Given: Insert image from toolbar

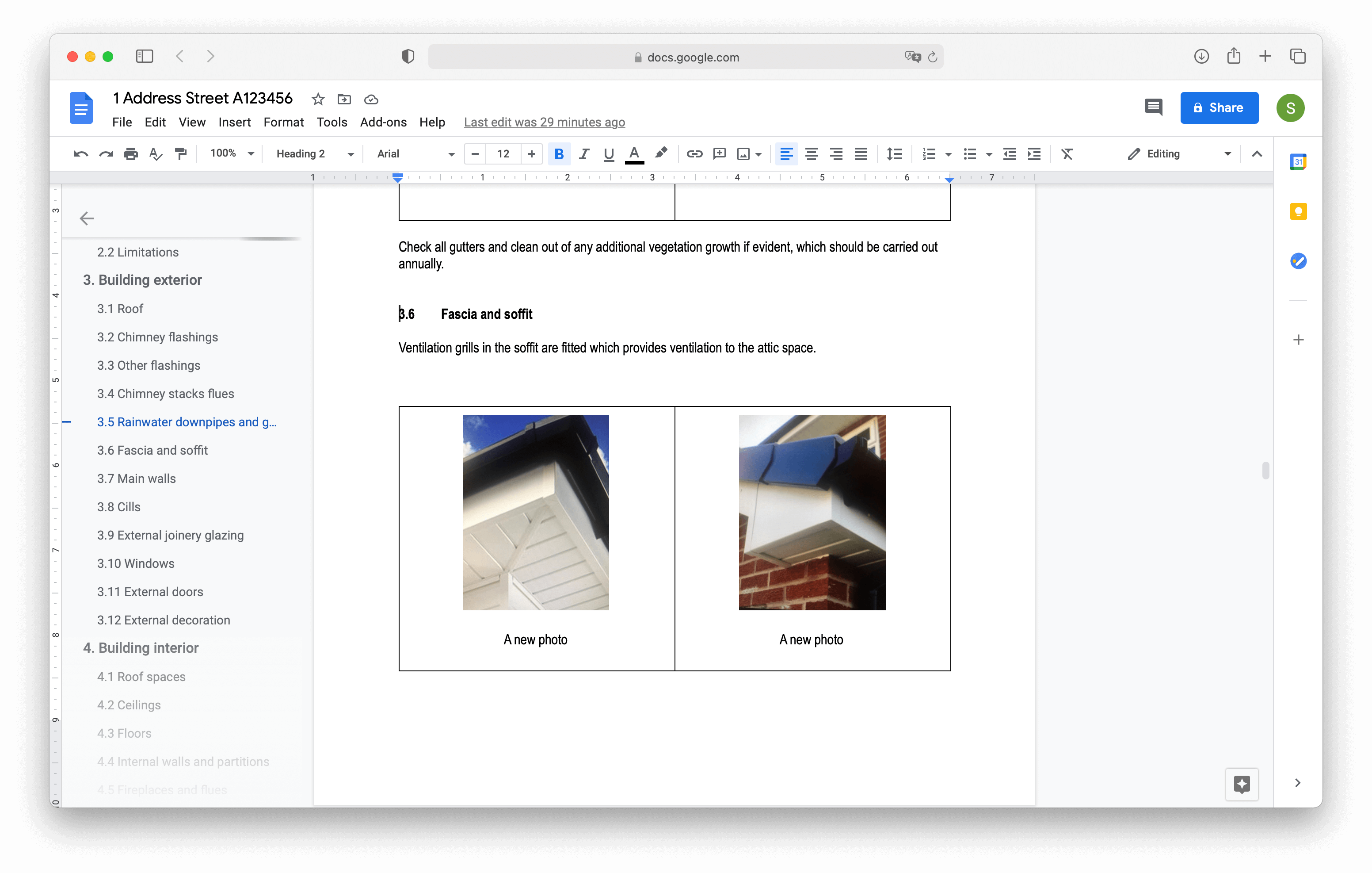Looking at the screenshot, I should [x=743, y=154].
